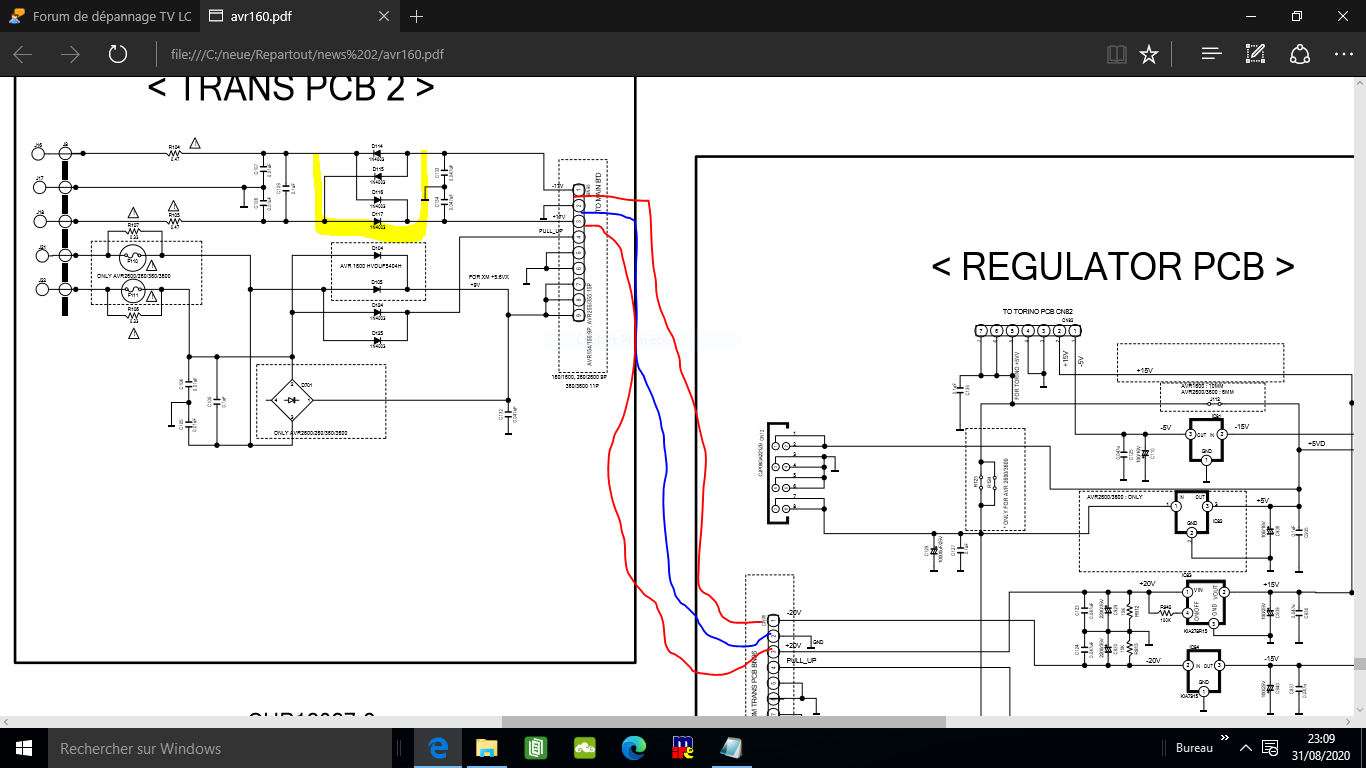Viewport: 1366px width, 768px height.
Task: Go forward to the next page
Action: click(70, 54)
